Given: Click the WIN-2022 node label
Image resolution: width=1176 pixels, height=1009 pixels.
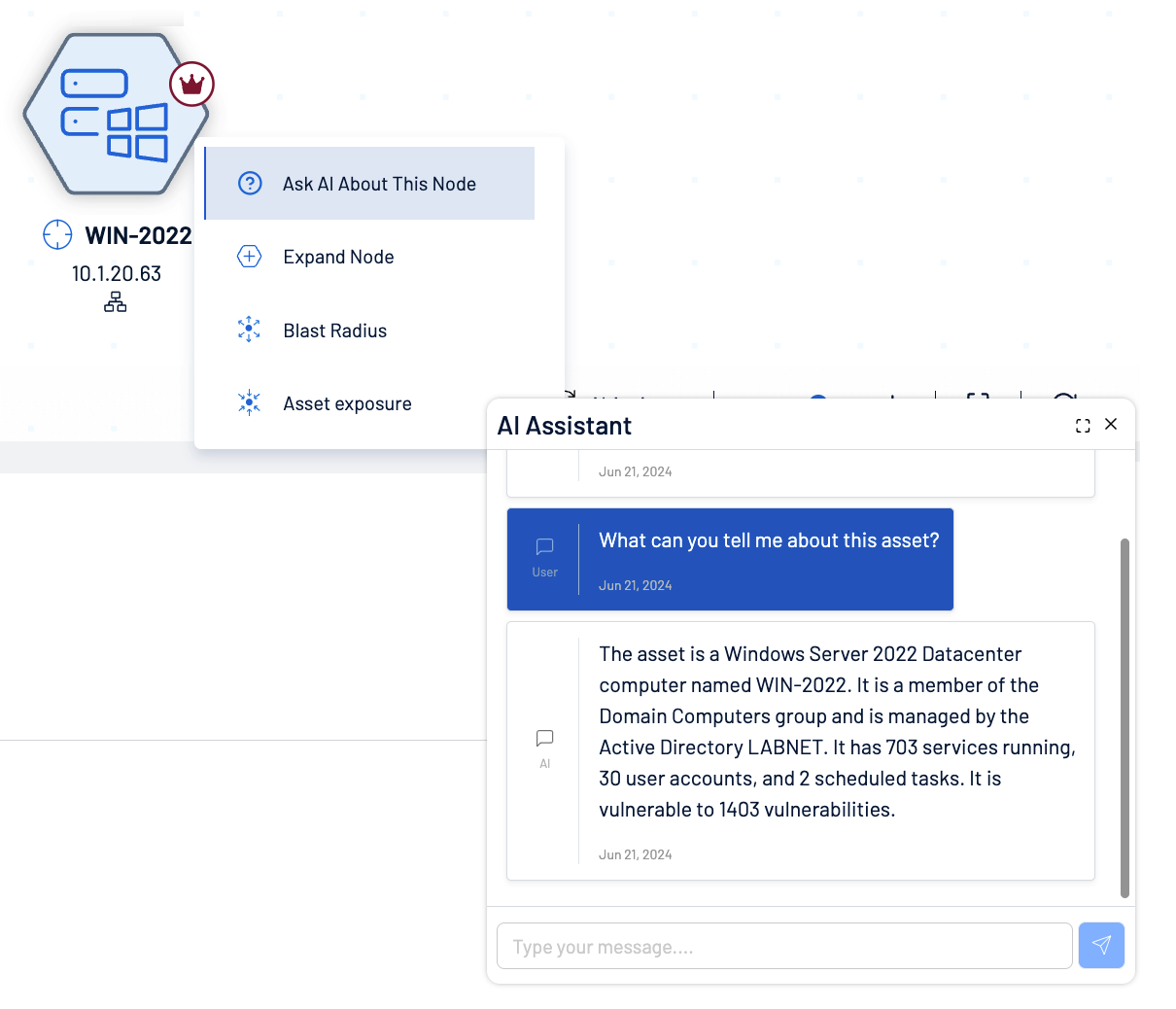Looking at the screenshot, I should (x=139, y=235).
